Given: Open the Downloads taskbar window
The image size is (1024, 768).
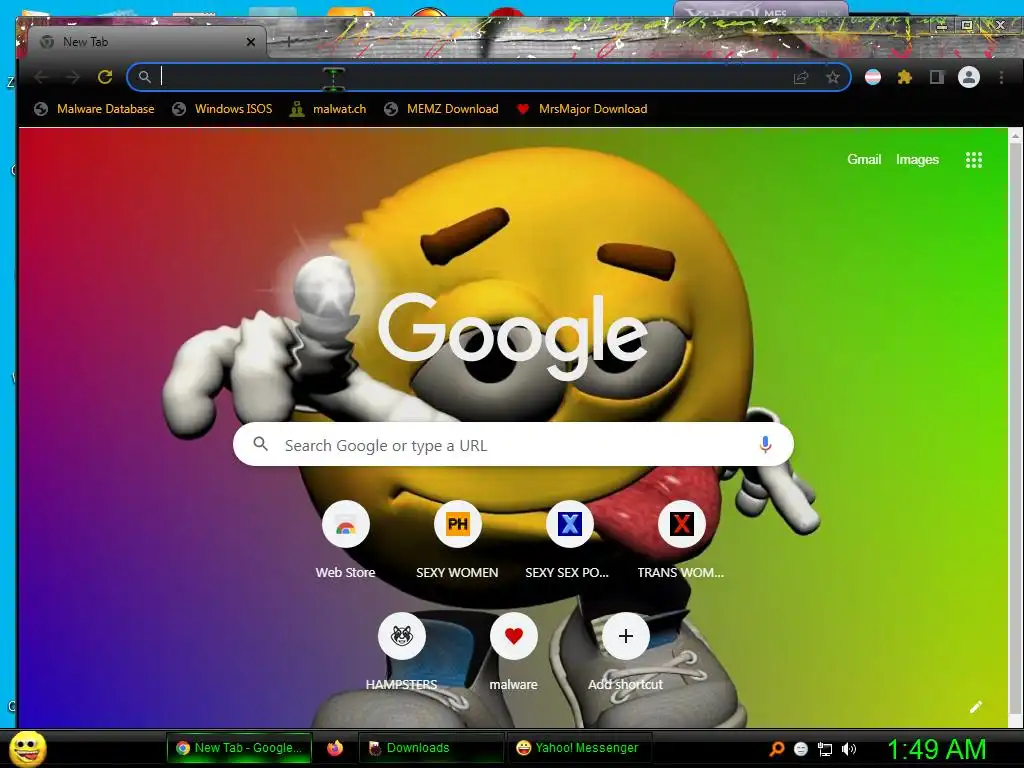Looking at the screenshot, I should pyautogui.click(x=431, y=748).
